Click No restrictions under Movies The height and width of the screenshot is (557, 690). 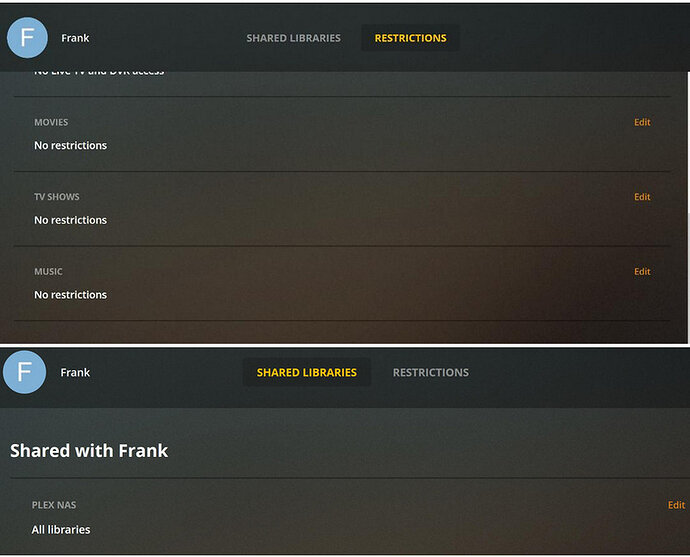[x=70, y=146]
